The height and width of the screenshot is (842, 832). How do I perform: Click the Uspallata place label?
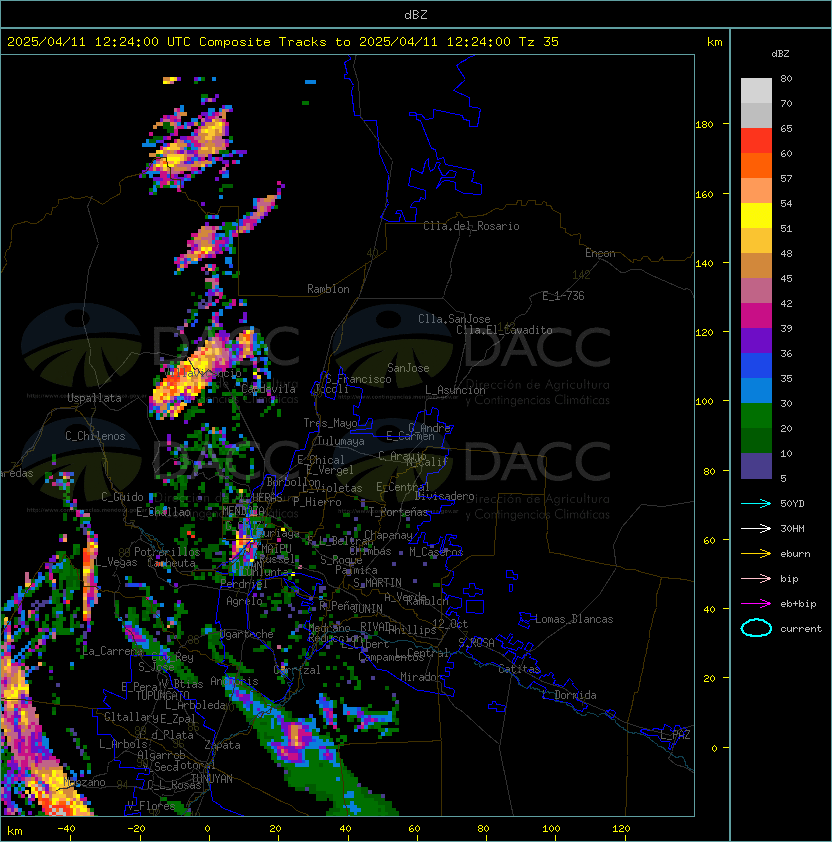pos(94,398)
